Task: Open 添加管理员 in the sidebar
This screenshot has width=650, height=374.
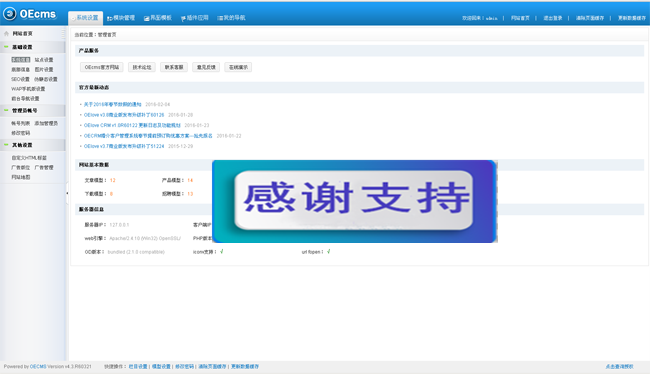Action: click(x=46, y=123)
